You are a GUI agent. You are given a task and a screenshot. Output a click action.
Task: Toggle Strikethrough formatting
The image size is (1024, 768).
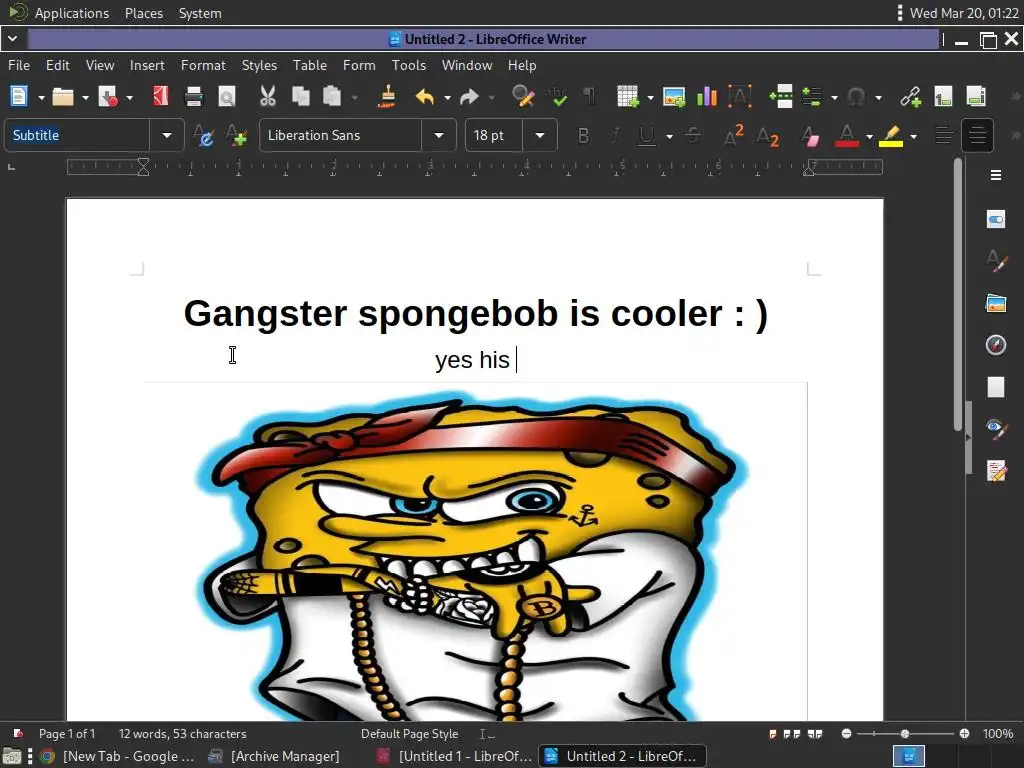[693, 136]
